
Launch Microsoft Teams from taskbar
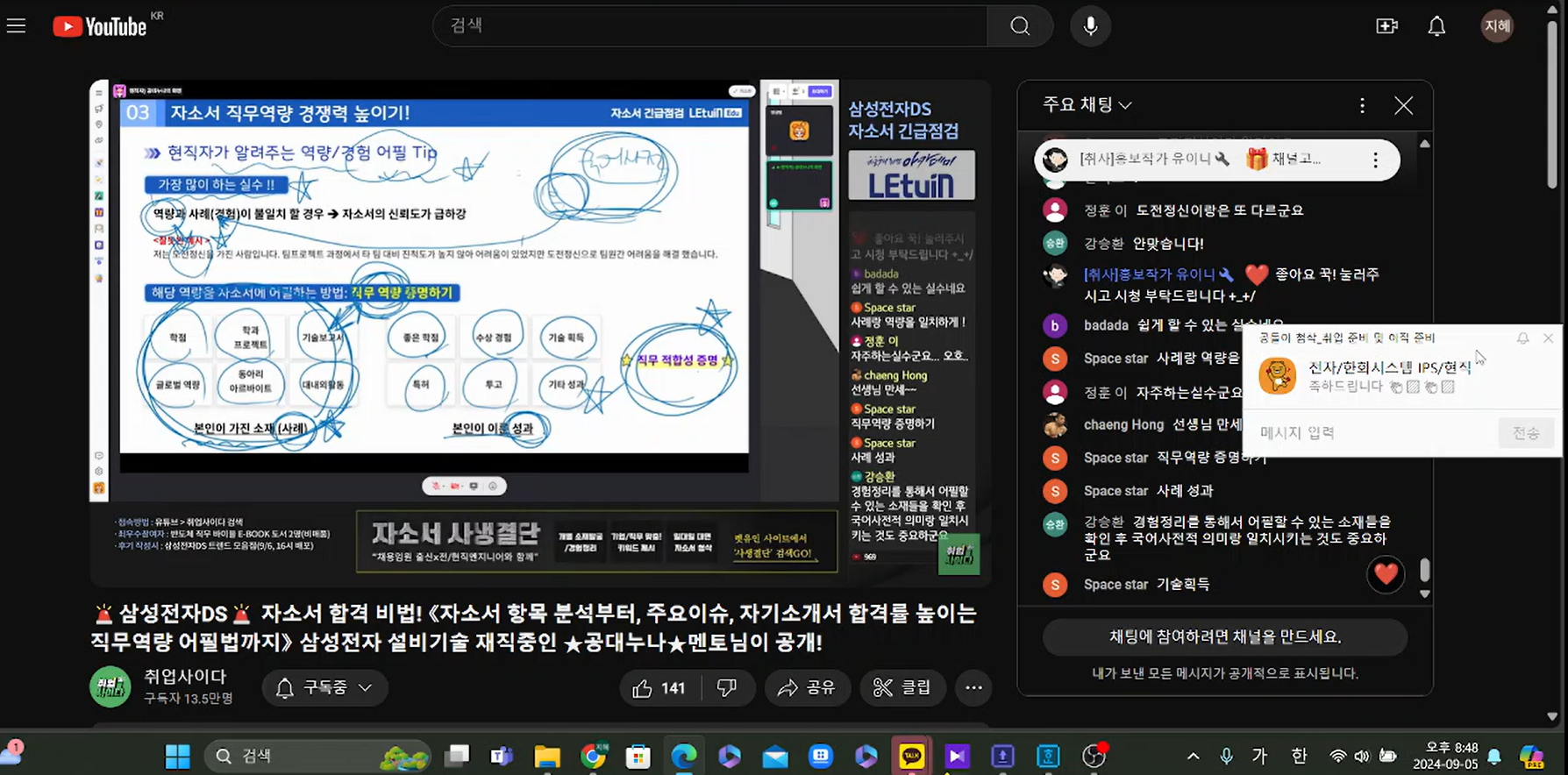pos(502,756)
